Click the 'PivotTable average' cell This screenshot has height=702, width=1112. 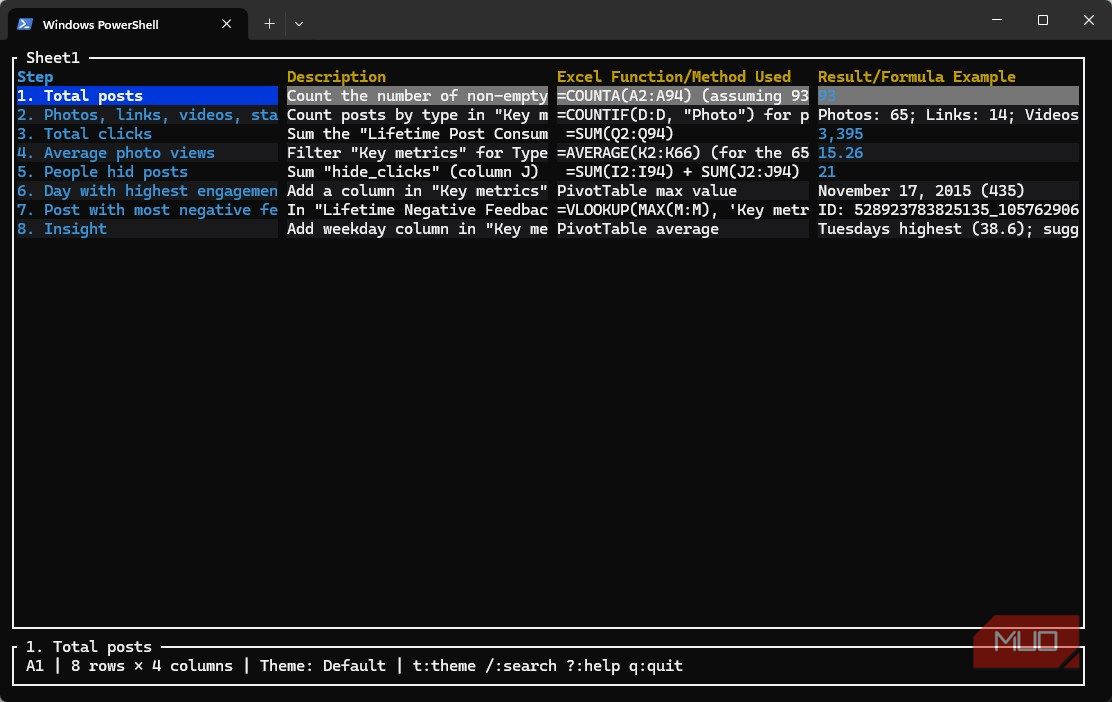tap(682, 229)
